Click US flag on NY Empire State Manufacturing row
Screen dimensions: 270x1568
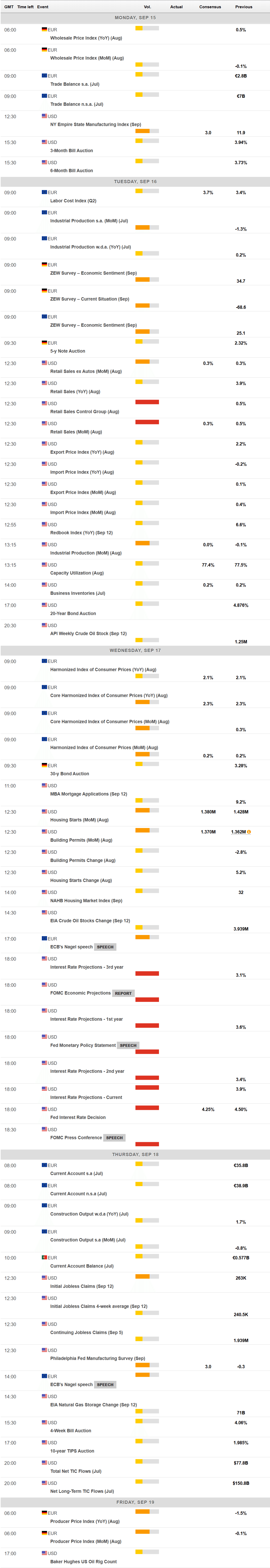tap(44, 116)
